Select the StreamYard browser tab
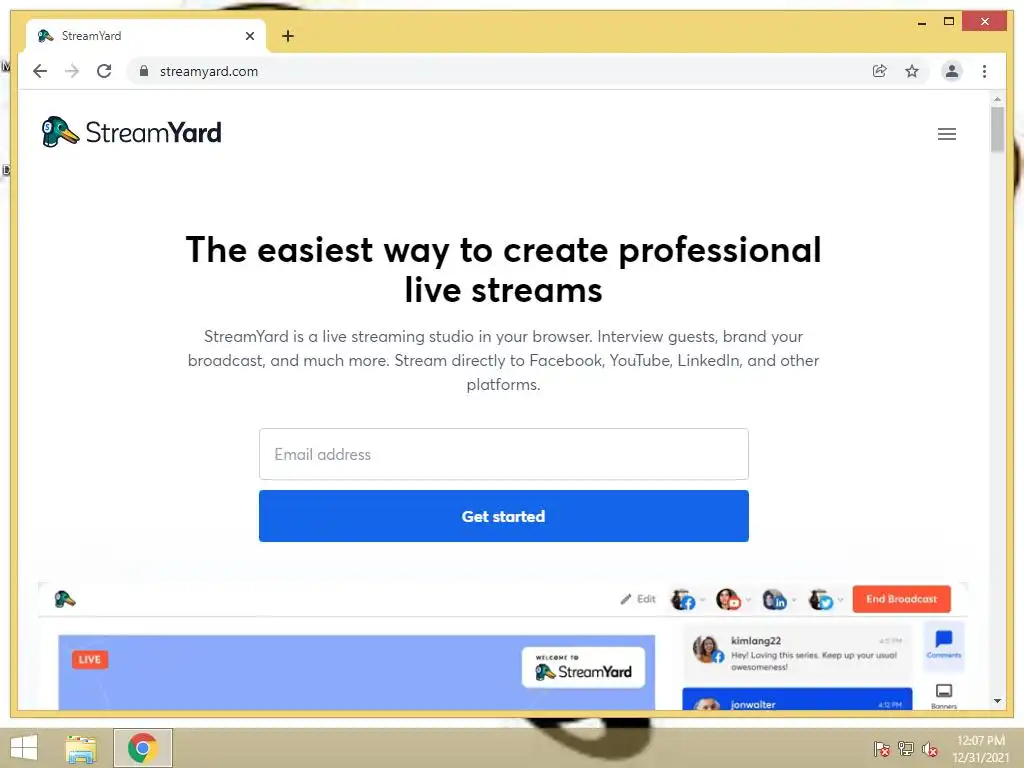This screenshot has width=1024, height=768. (x=146, y=36)
